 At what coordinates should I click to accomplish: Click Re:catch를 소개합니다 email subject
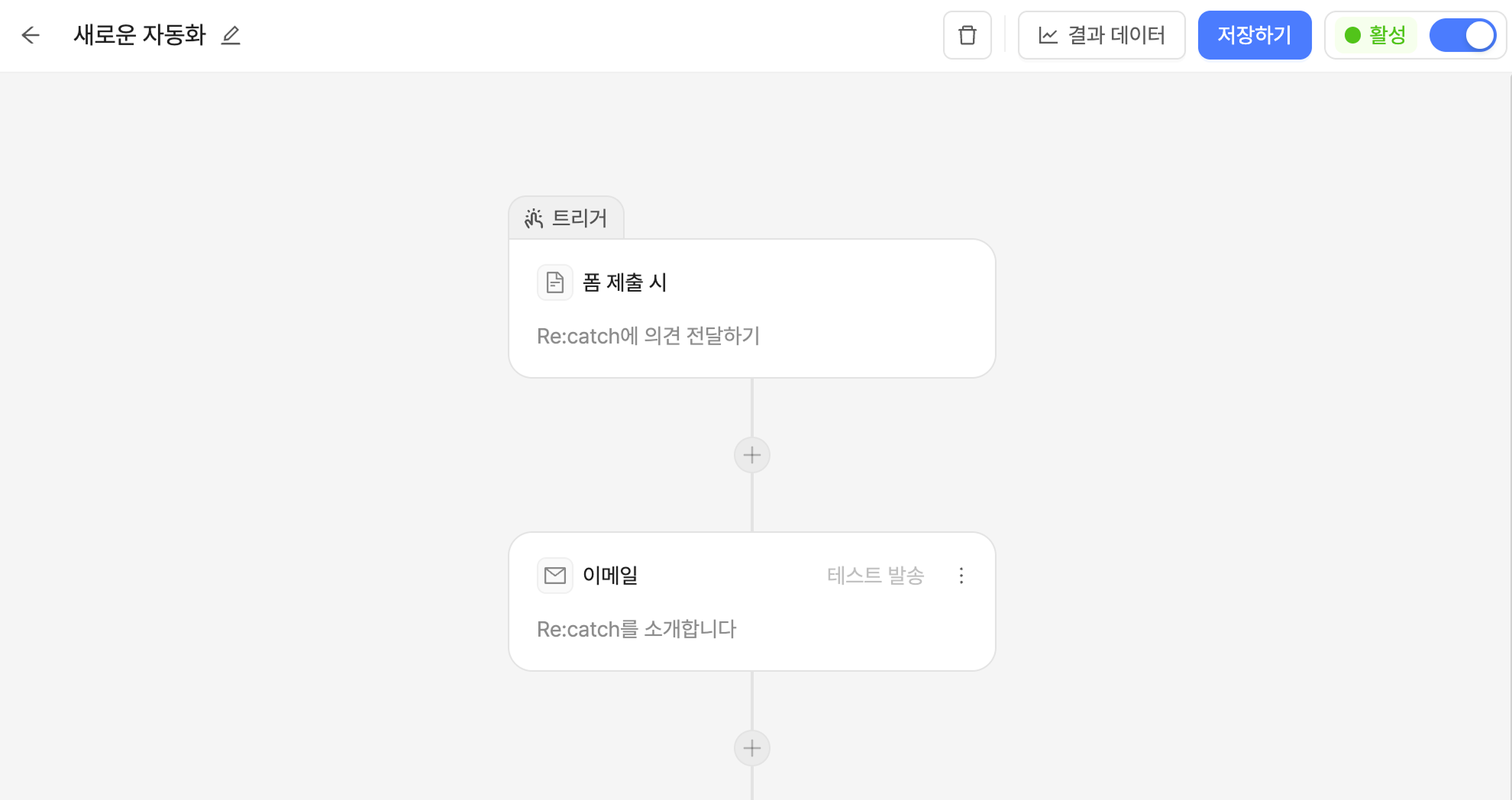pos(636,629)
